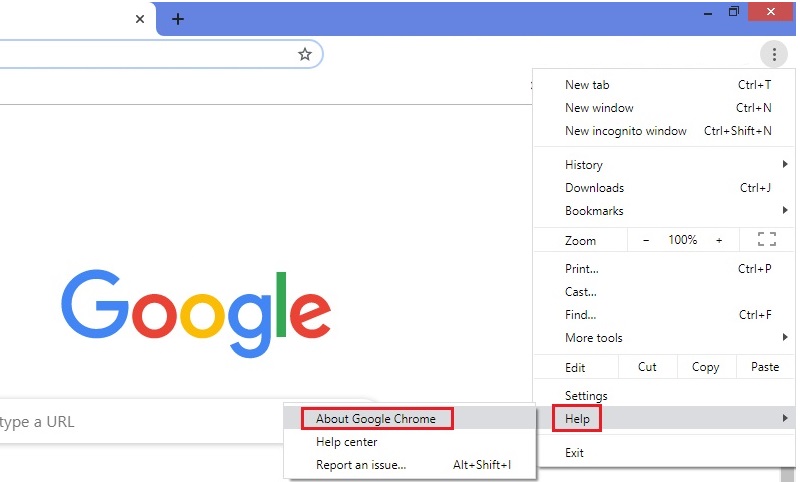Select About Google Chrome
This screenshot has height=482, width=800.
376,419
